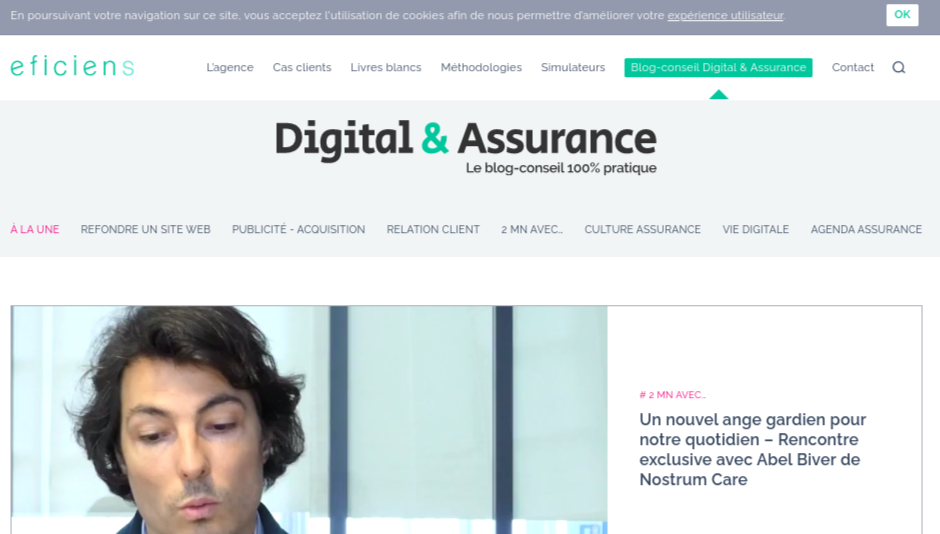Accept cookies with the OK button
The image size is (940, 534).
pyautogui.click(x=902, y=14)
